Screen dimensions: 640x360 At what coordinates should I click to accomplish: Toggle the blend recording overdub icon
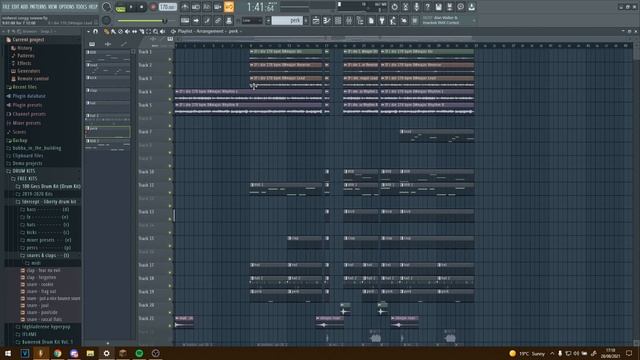pos(218,7)
